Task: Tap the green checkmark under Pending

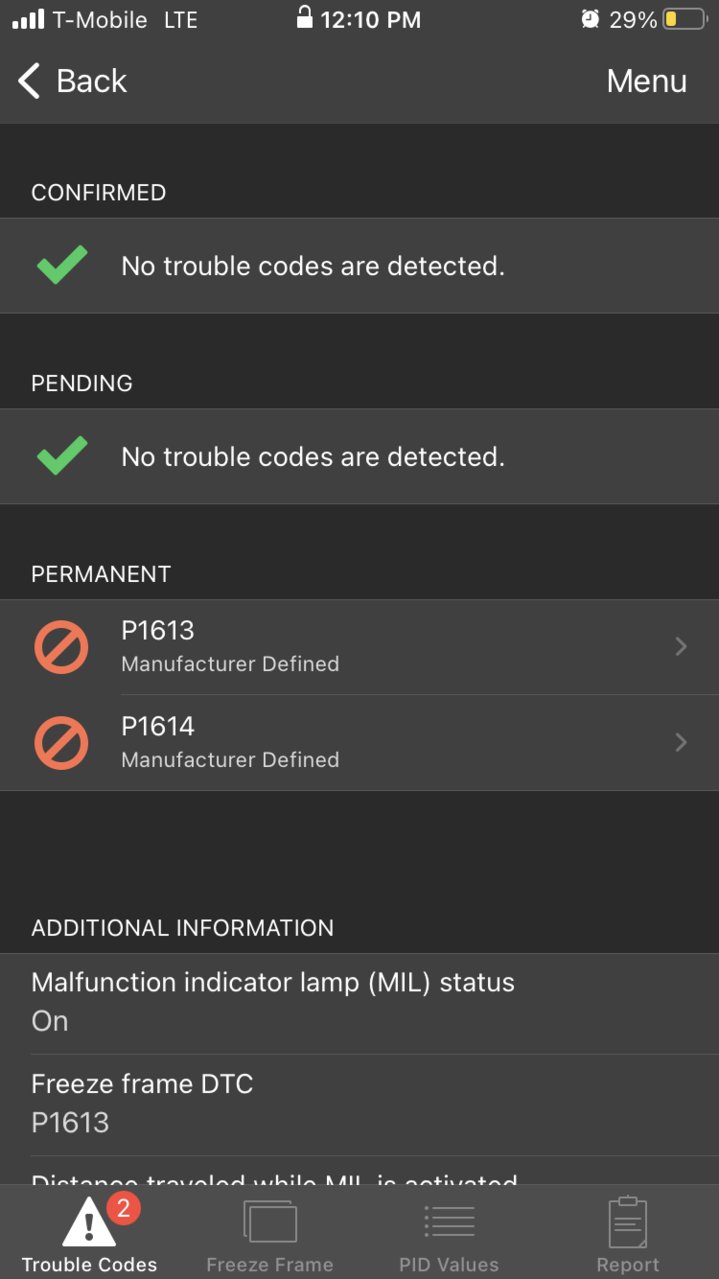Action: [62, 457]
